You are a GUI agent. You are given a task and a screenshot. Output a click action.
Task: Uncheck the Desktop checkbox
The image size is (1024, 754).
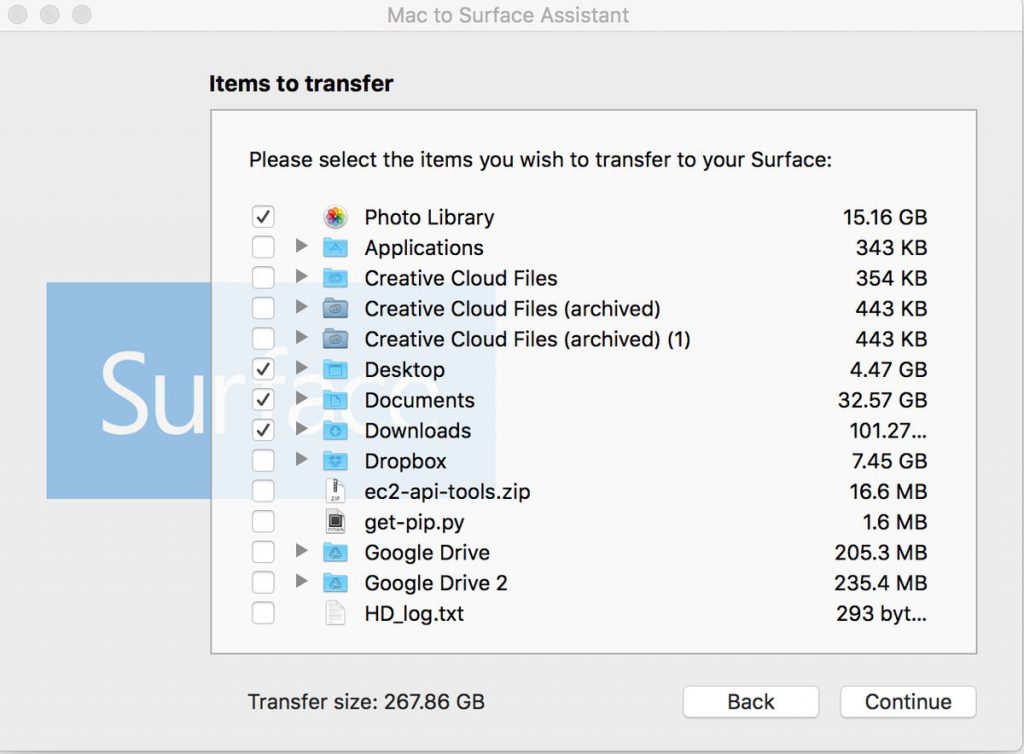click(263, 369)
